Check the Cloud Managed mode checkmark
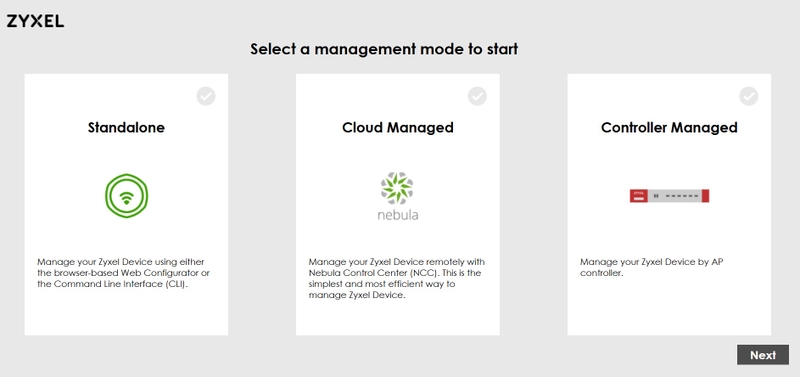 [478, 96]
